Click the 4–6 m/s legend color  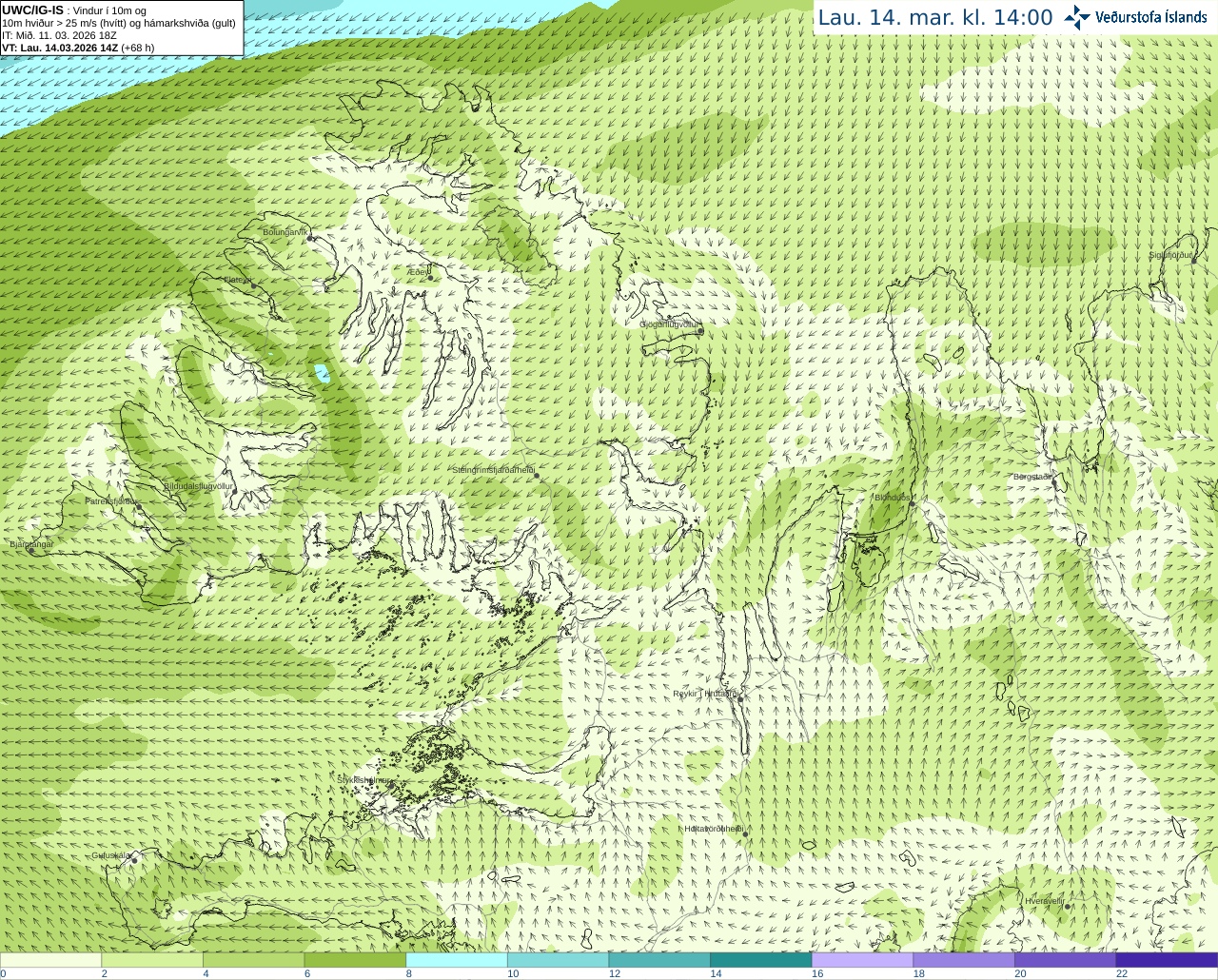[253, 960]
